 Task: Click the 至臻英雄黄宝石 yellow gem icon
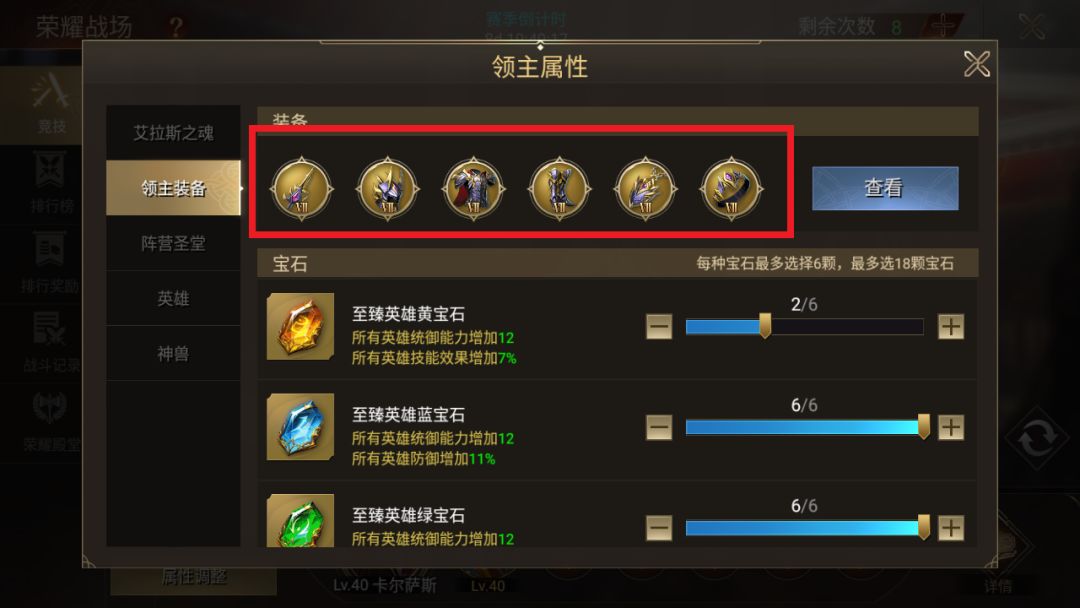300,326
